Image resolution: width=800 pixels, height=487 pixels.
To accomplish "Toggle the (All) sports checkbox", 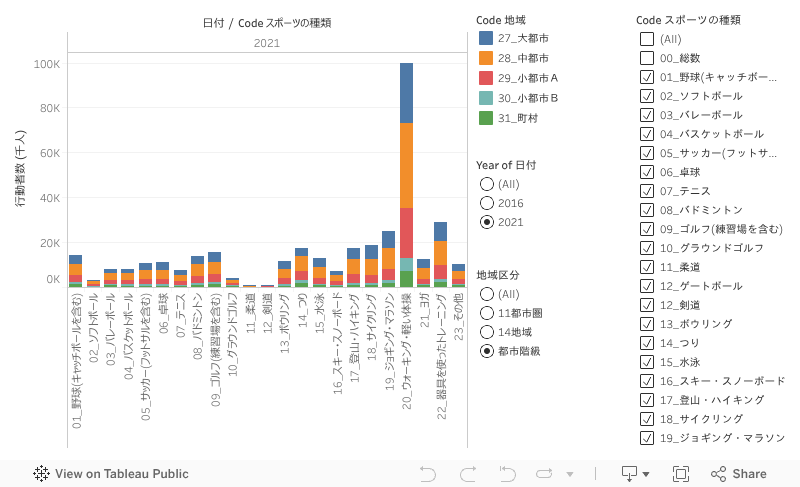I will click(x=646, y=39).
